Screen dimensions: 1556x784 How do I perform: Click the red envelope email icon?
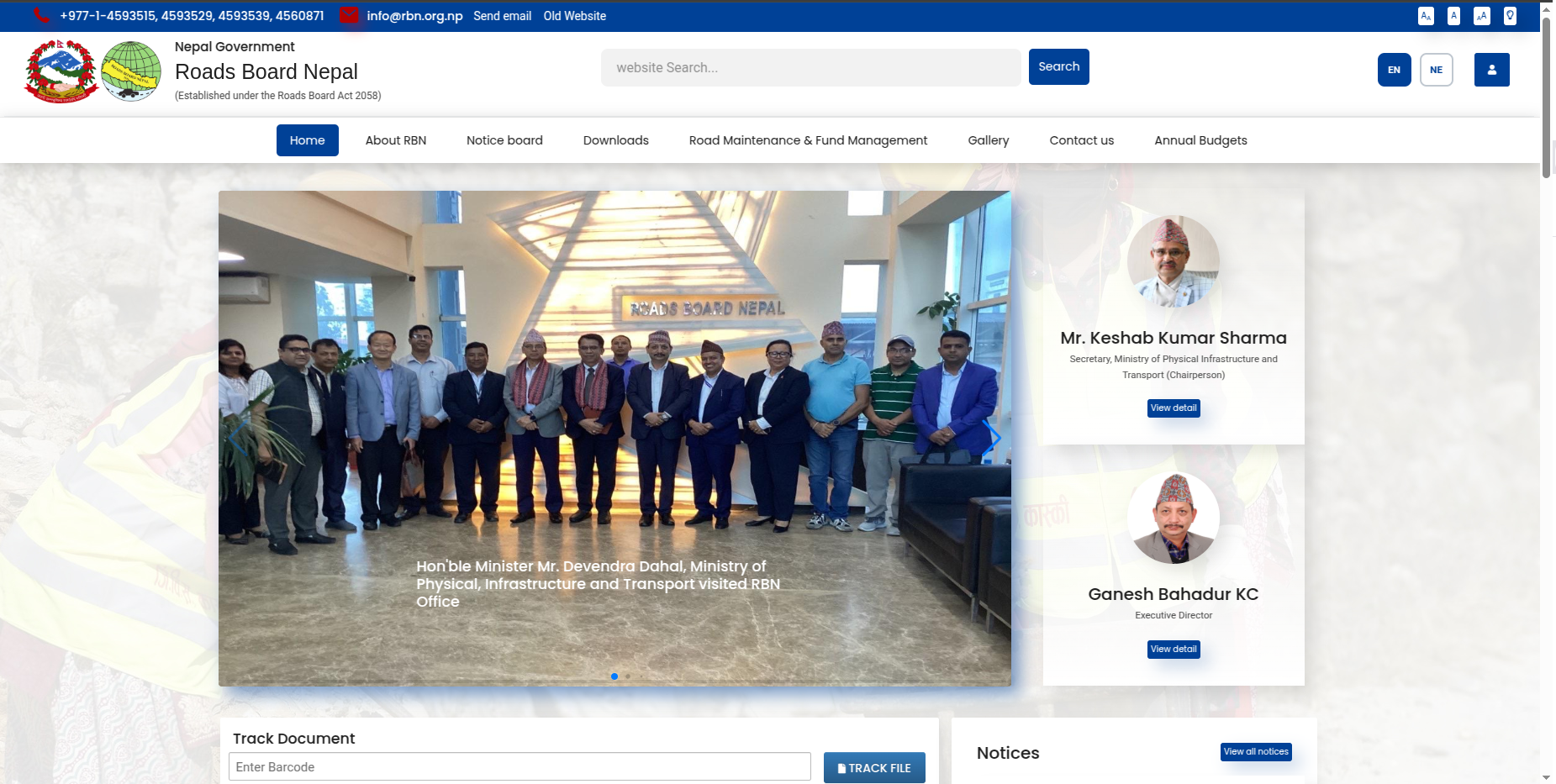point(349,16)
